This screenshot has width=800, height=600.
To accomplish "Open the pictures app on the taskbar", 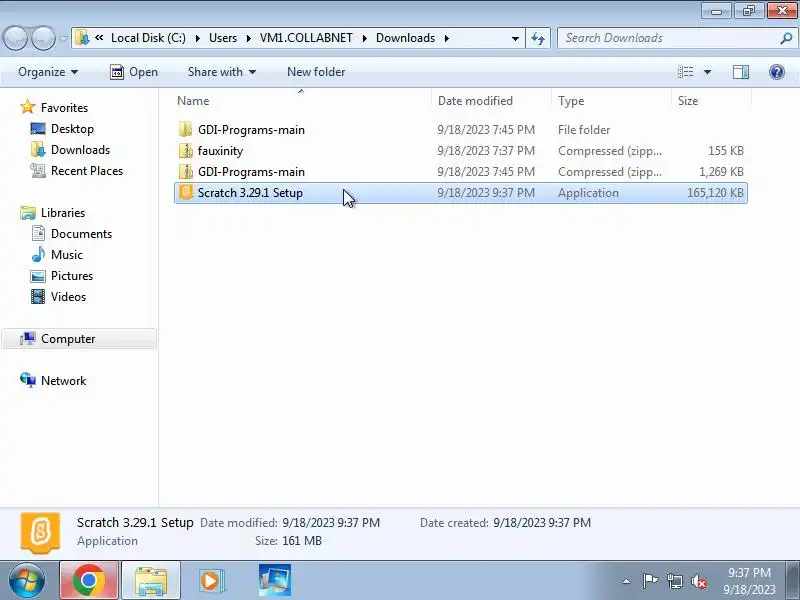I will [x=274, y=580].
